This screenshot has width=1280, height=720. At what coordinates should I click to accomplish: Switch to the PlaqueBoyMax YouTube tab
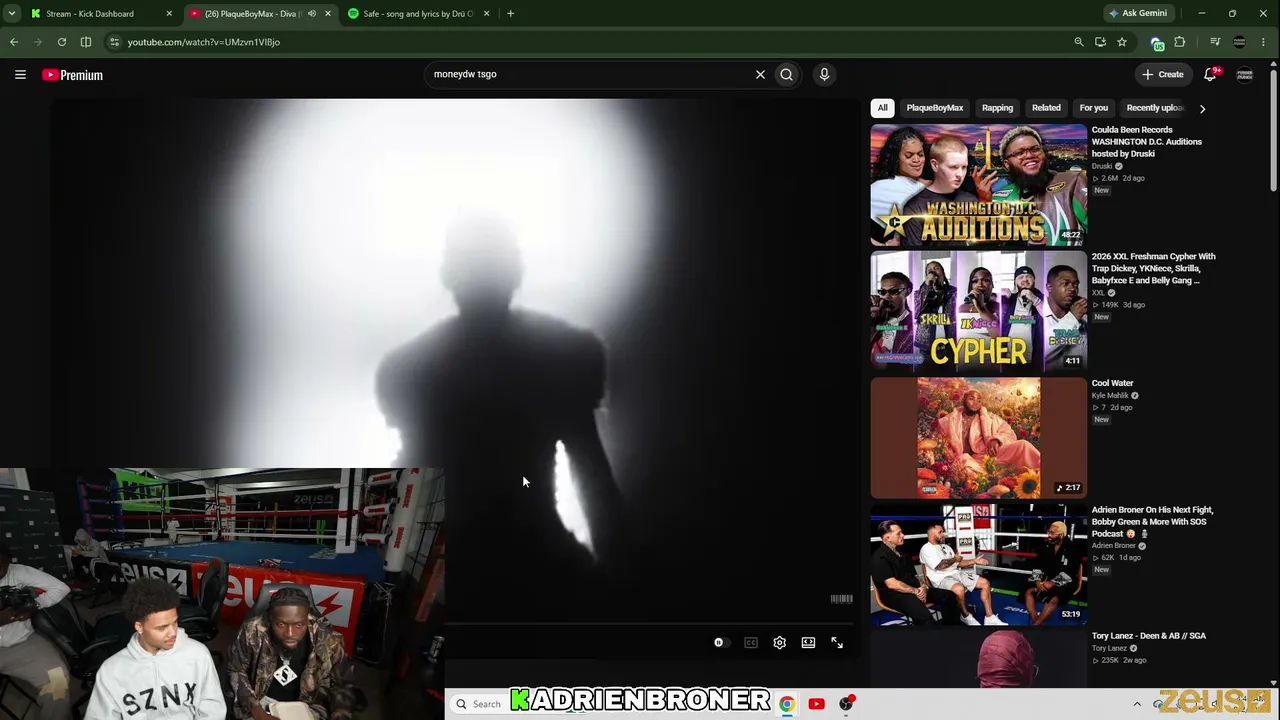pyautogui.click(x=260, y=14)
